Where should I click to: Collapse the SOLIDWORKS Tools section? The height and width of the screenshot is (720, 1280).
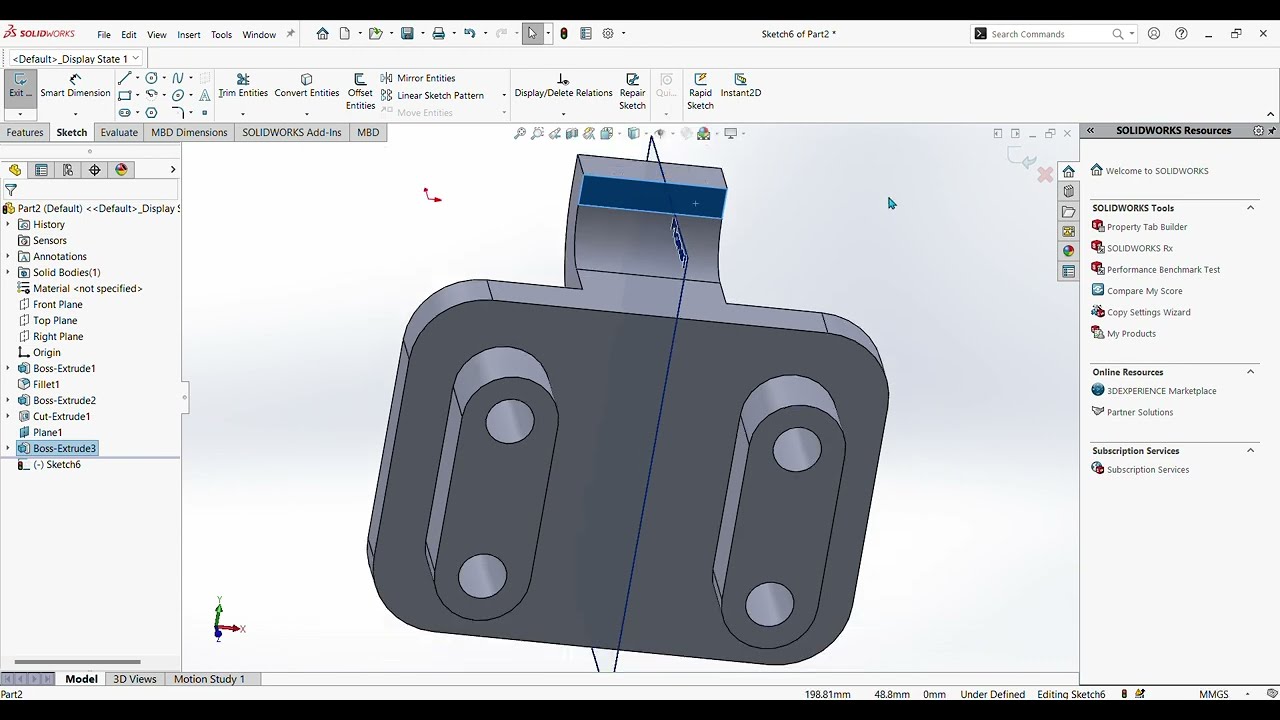tap(1250, 208)
